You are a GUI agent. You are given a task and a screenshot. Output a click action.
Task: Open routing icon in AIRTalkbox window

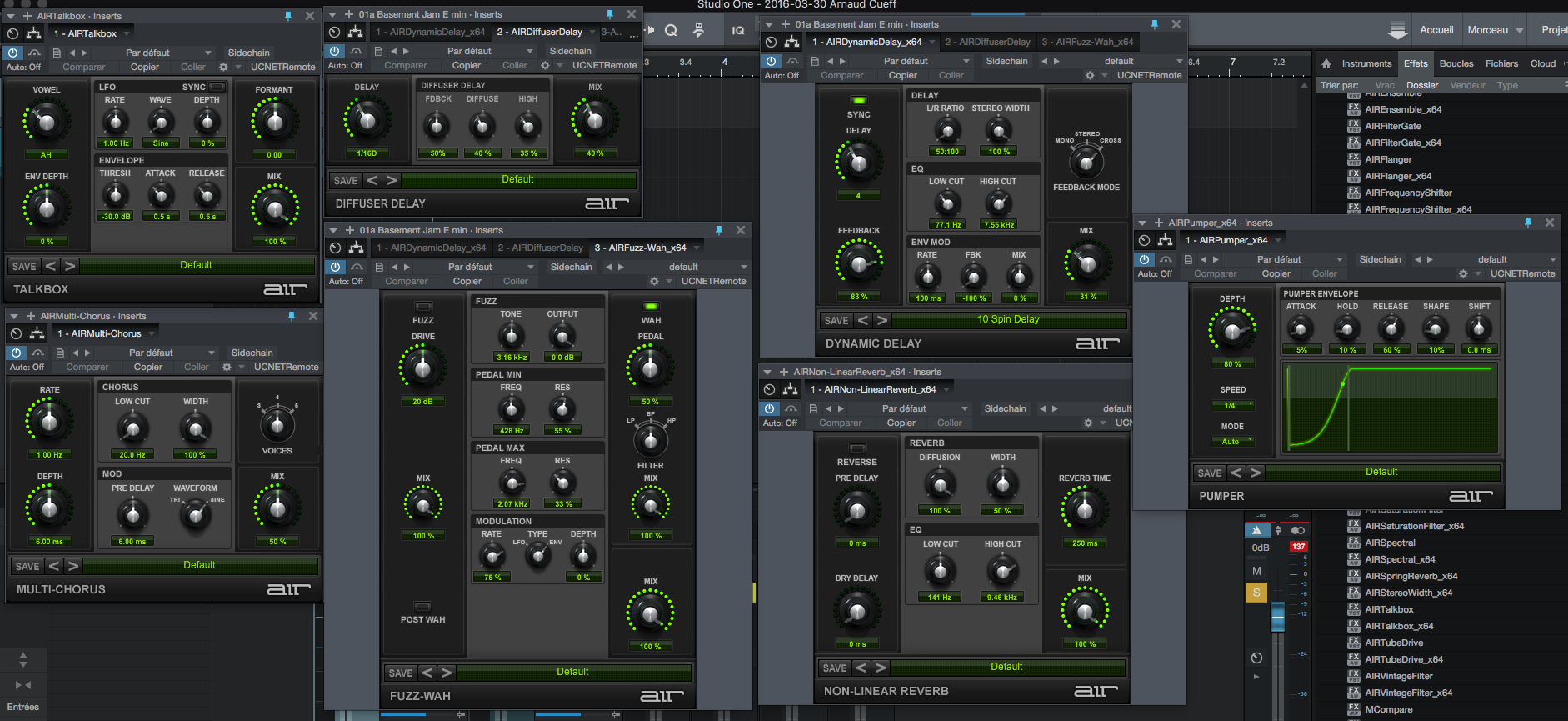(34, 33)
